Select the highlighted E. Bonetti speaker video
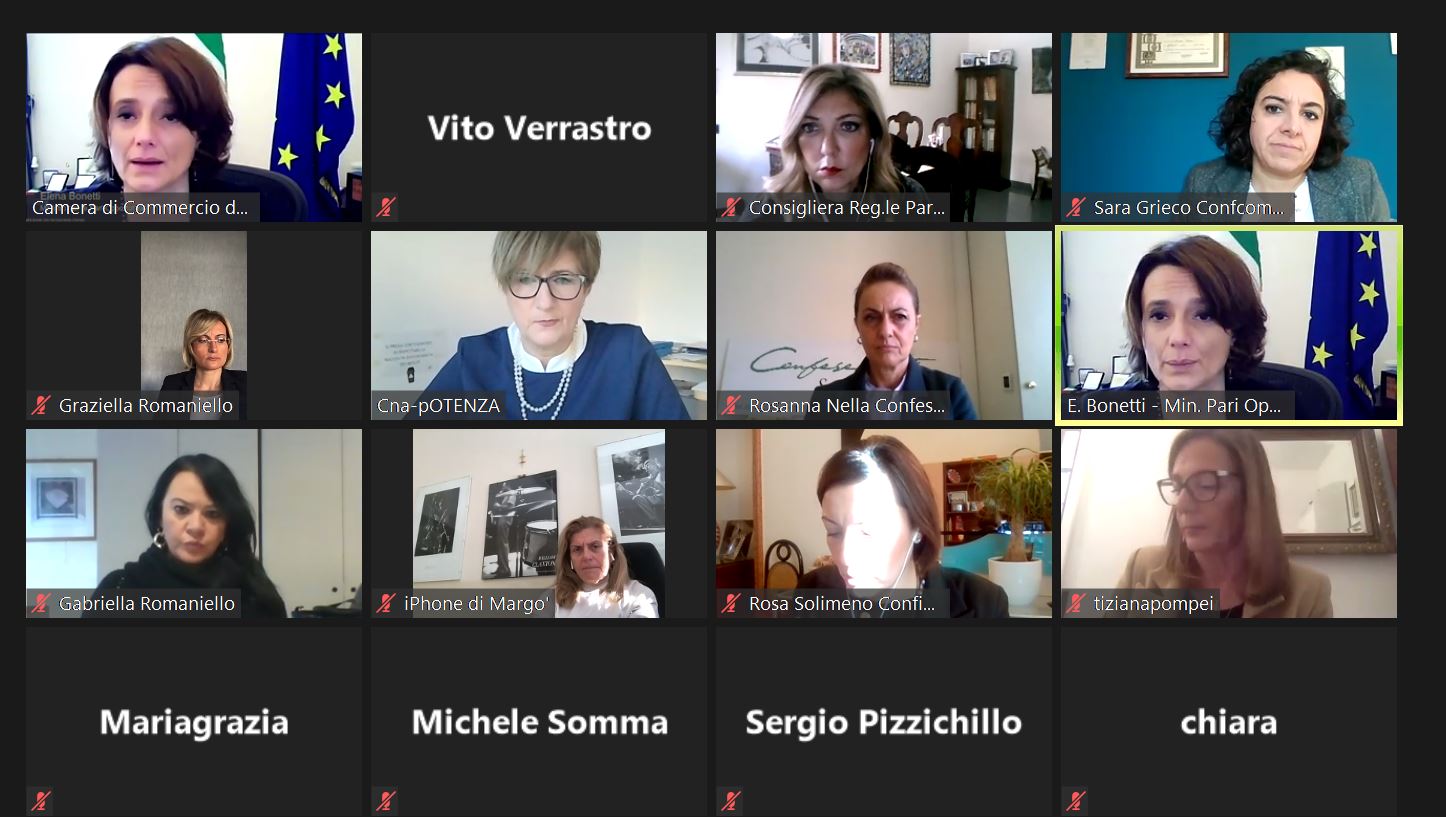 [1229, 325]
